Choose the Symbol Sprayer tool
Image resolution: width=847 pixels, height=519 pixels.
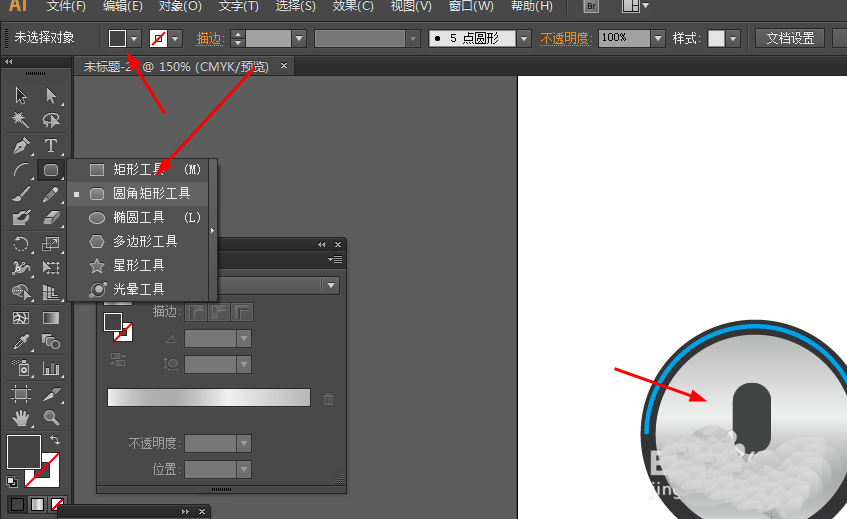point(21,368)
